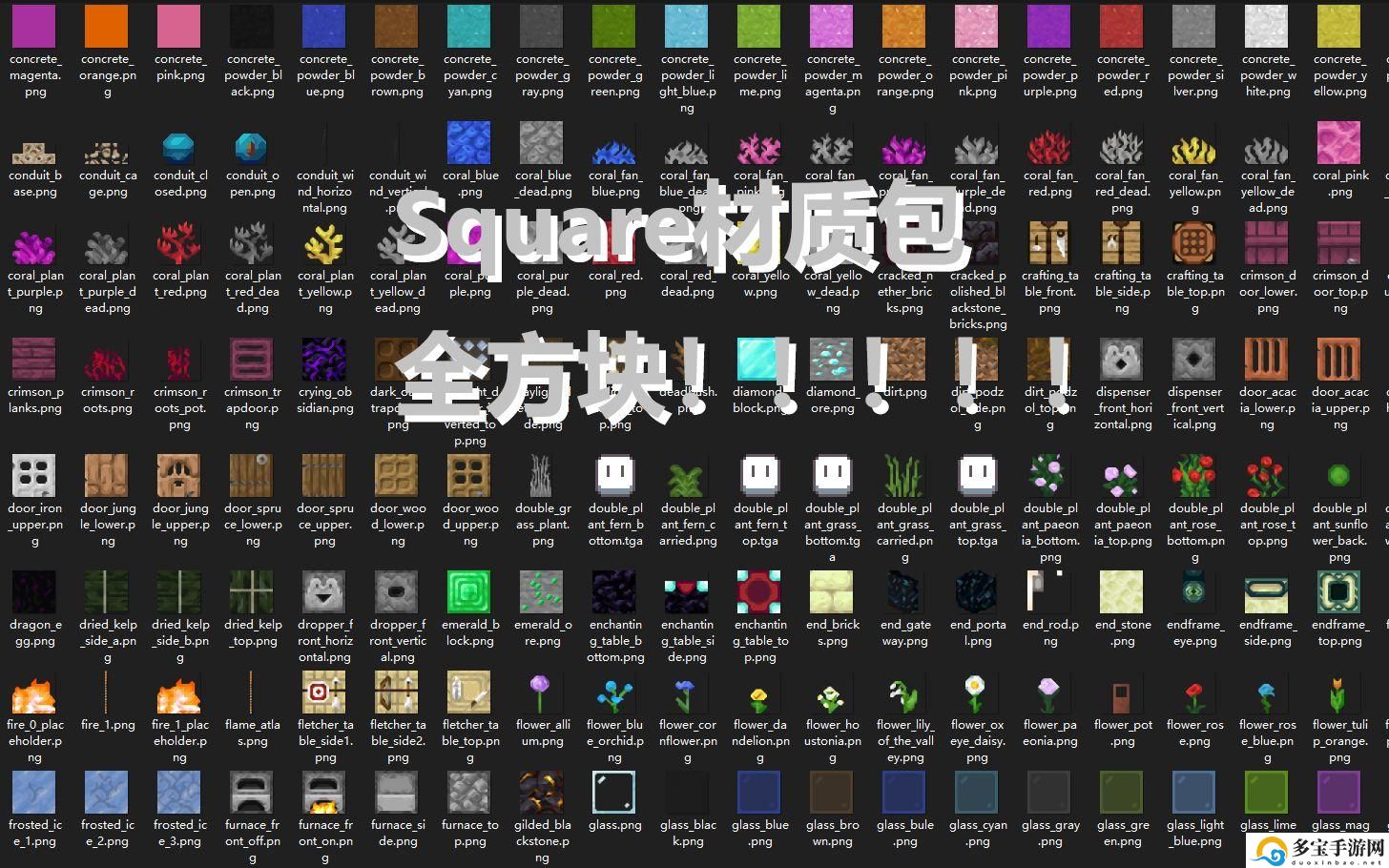This screenshot has height=868, width=1389.
Task: Click the file name furnace_side.png
Action: [x=398, y=834]
